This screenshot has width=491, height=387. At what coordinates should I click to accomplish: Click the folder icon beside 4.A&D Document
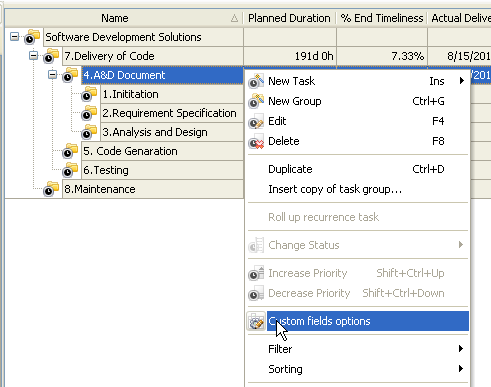(x=70, y=75)
